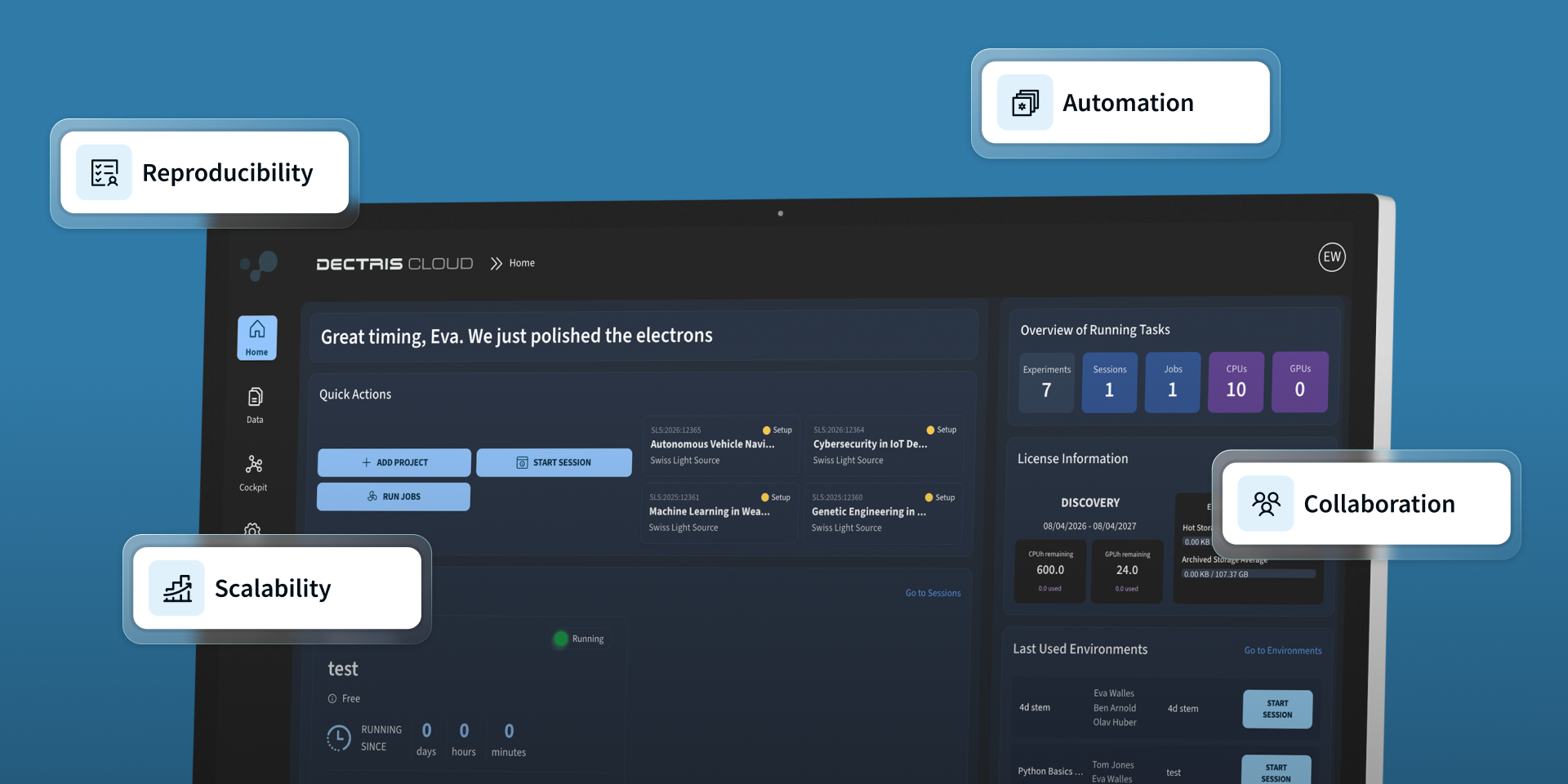Click the greeting 'Great timing, Eva' banner

[x=644, y=336]
